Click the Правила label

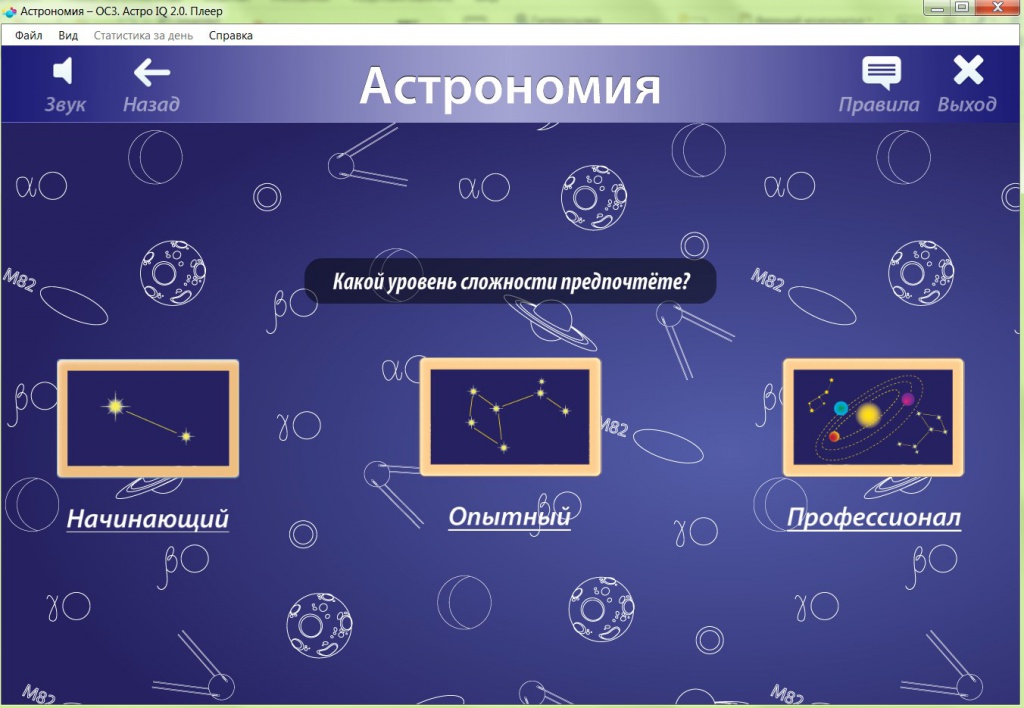[x=879, y=105]
